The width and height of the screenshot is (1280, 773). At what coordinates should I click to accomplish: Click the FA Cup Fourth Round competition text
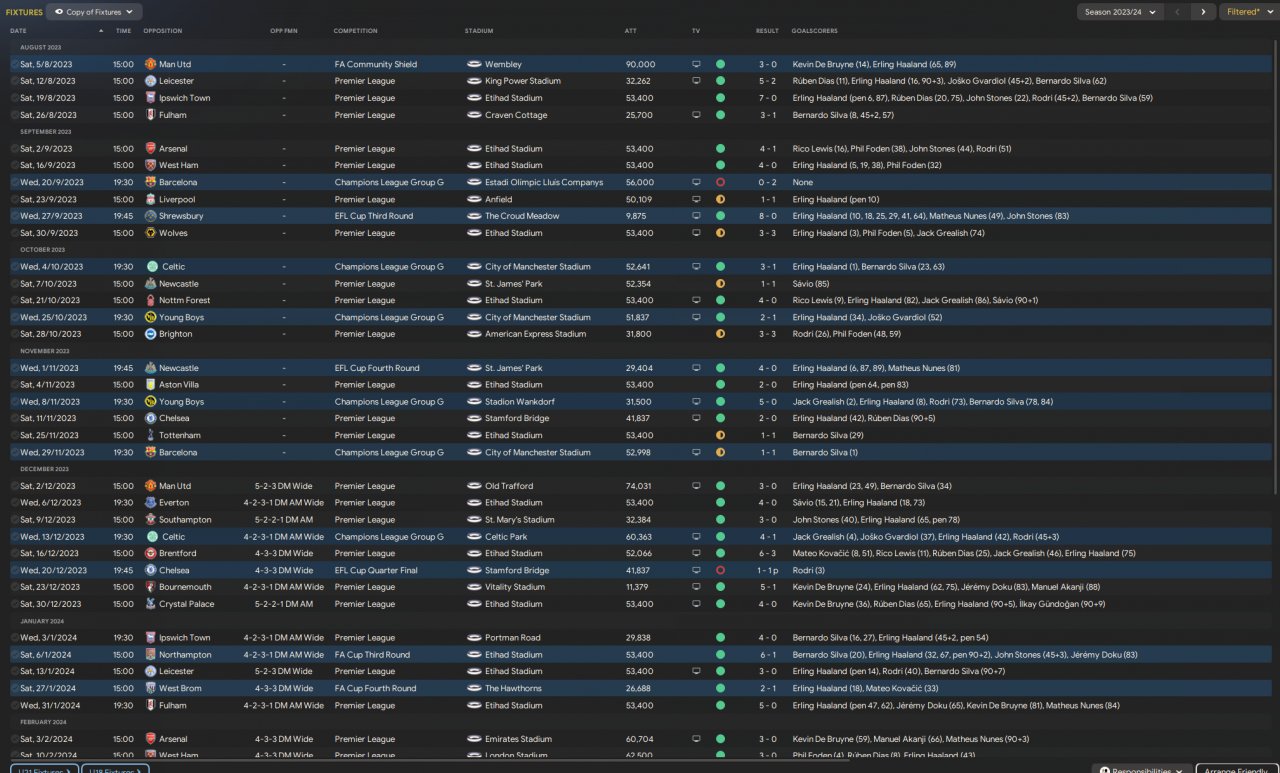375,688
